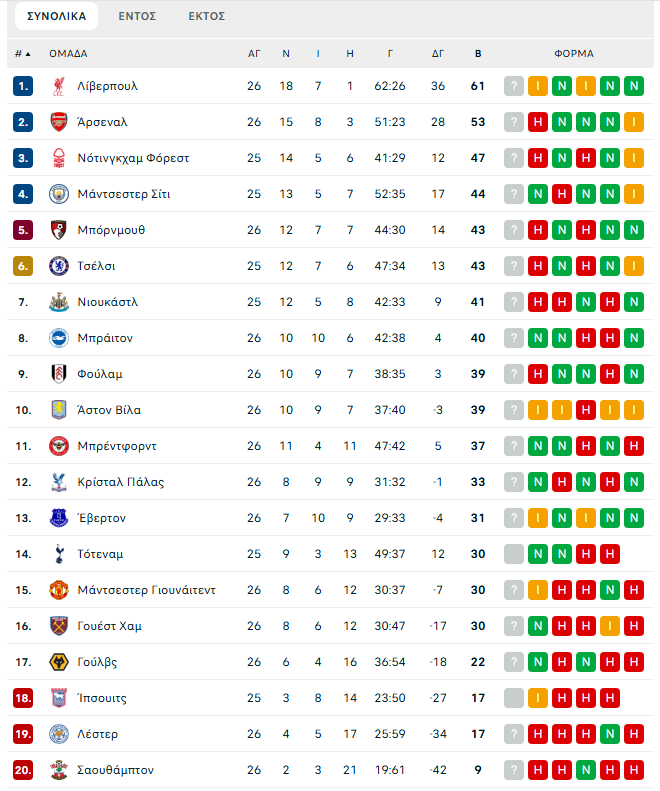
Task: Click the Chelsea club crest icon
Action: click(x=59, y=266)
